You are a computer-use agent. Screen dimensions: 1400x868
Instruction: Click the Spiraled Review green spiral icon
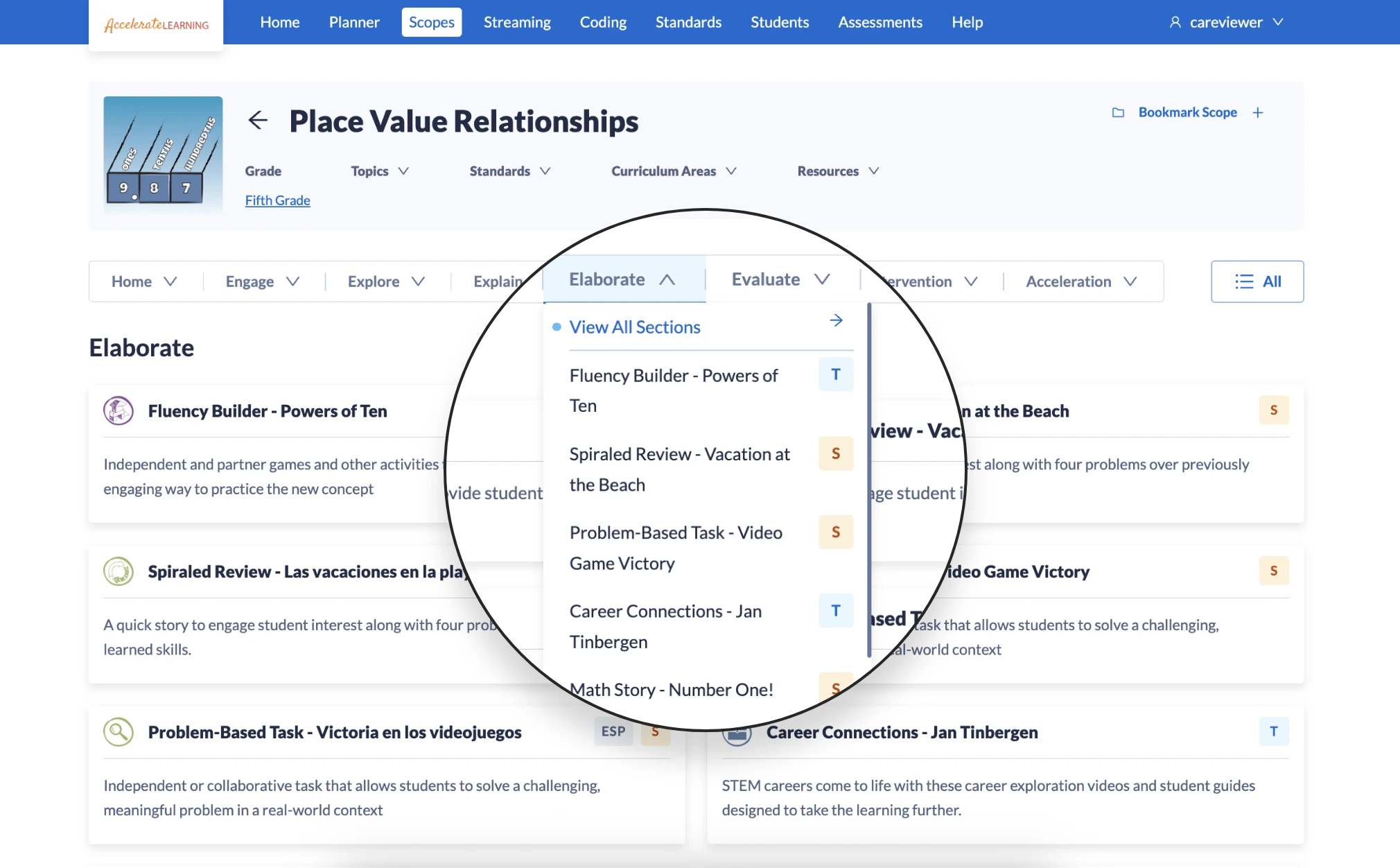point(119,572)
